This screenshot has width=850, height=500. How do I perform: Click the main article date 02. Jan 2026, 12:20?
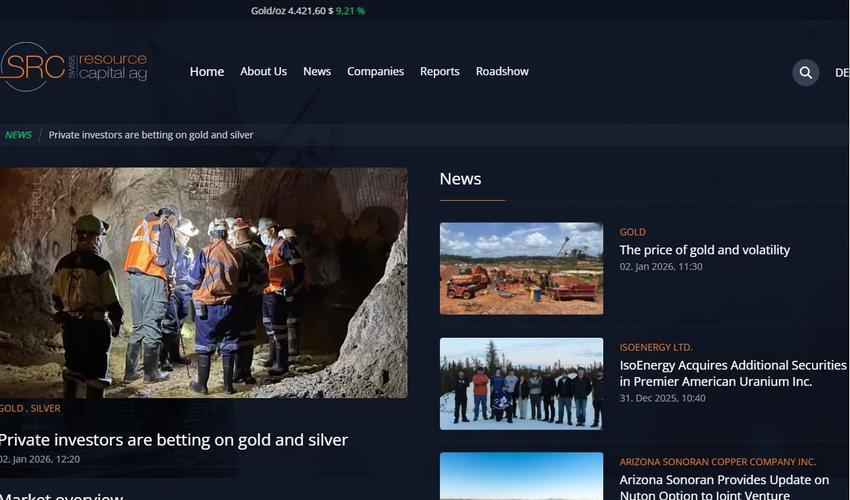pos(40,459)
